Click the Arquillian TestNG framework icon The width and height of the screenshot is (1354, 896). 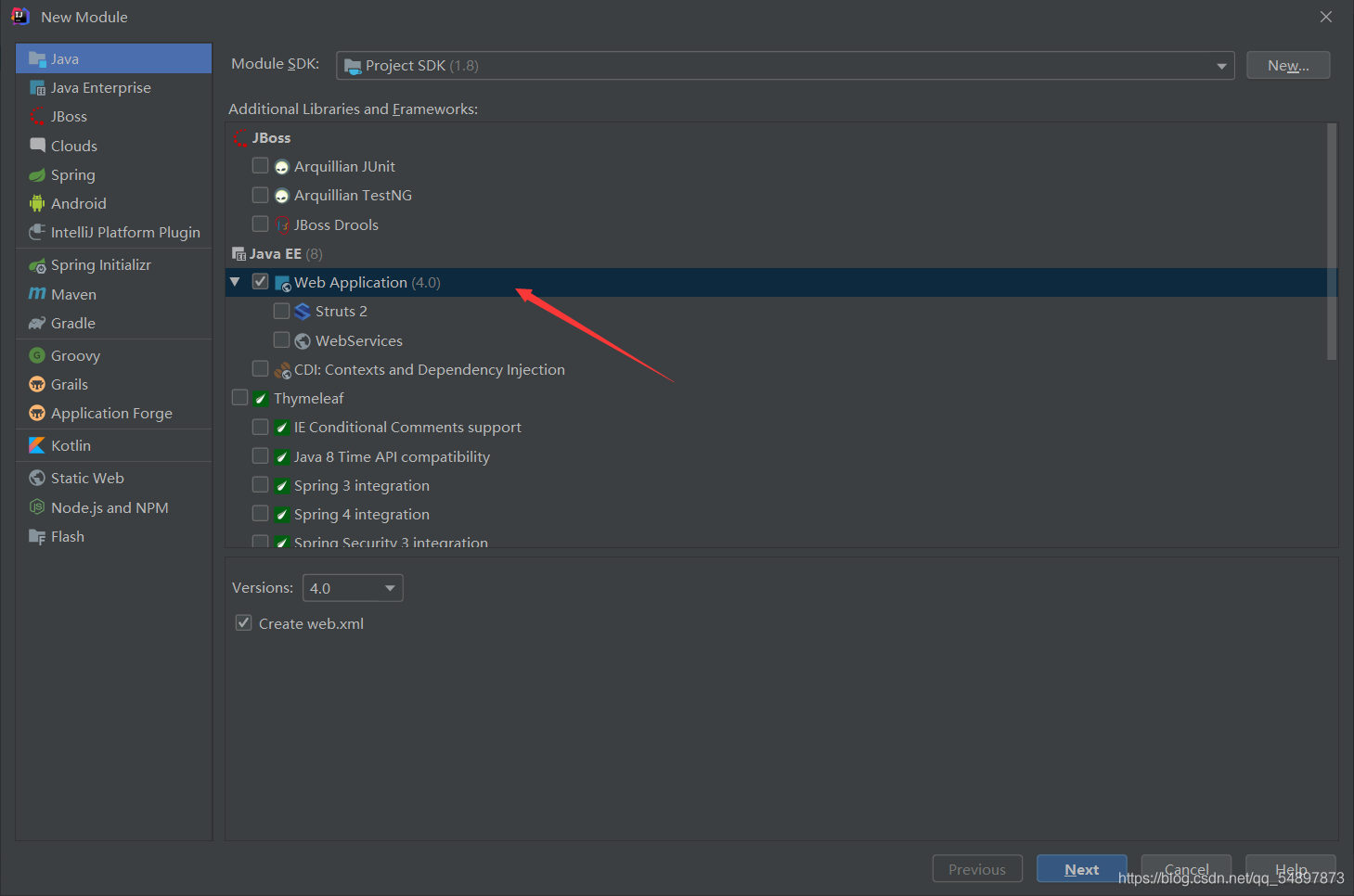click(282, 196)
